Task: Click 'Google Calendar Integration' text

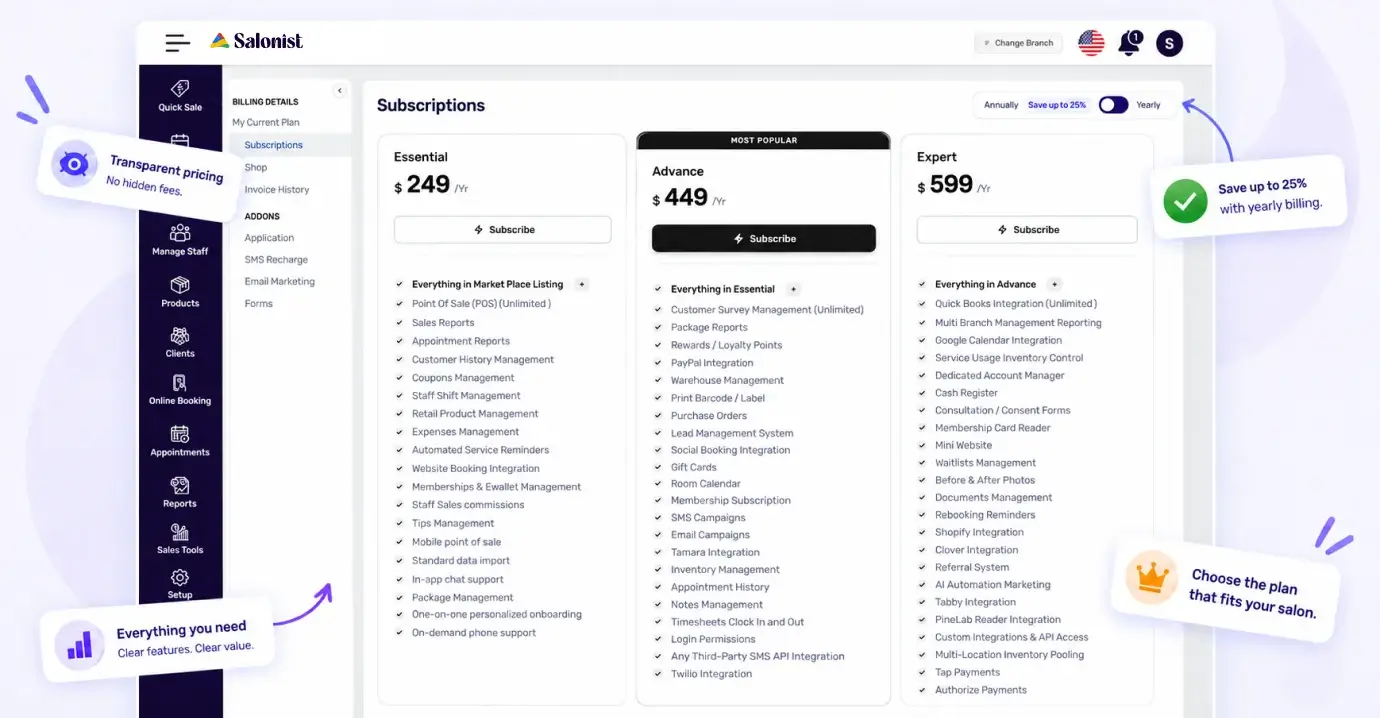Action: (998, 340)
